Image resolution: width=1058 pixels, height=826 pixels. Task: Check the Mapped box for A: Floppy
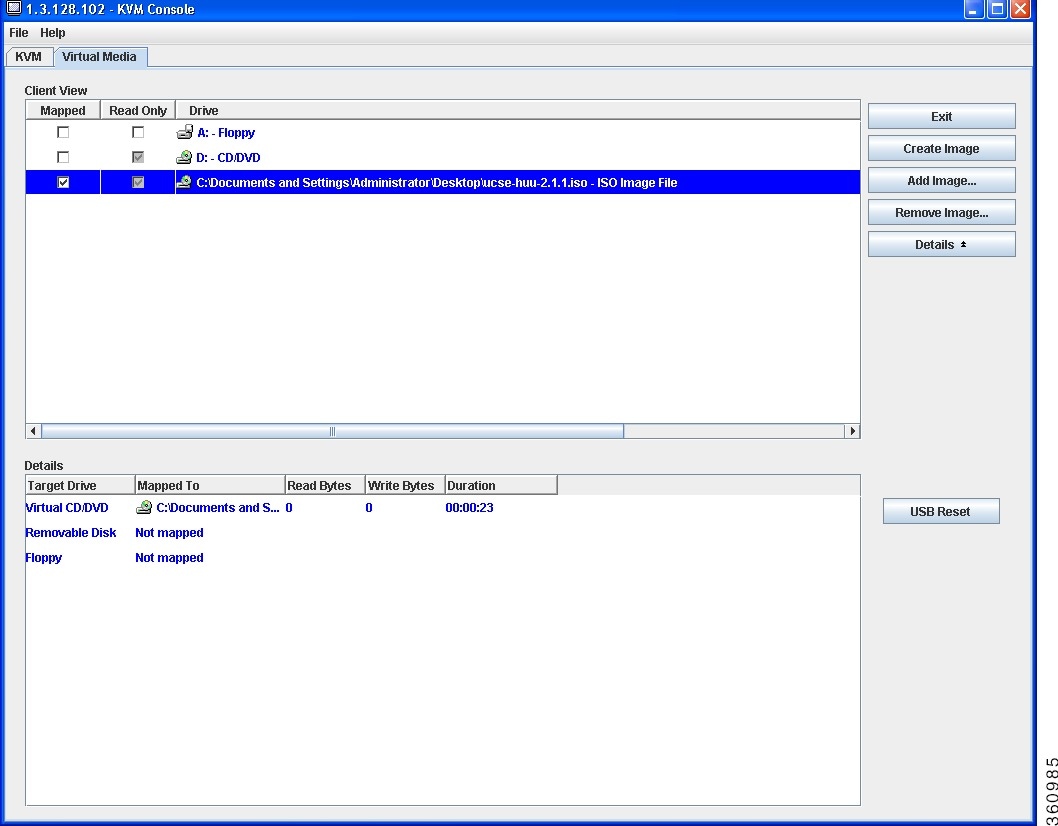(63, 132)
